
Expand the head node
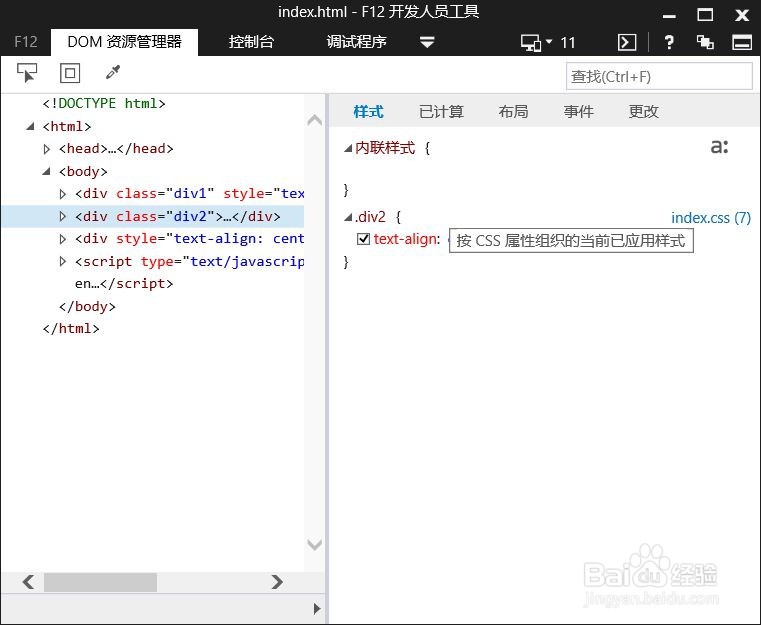pyautogui.click(x=47, y=149)
